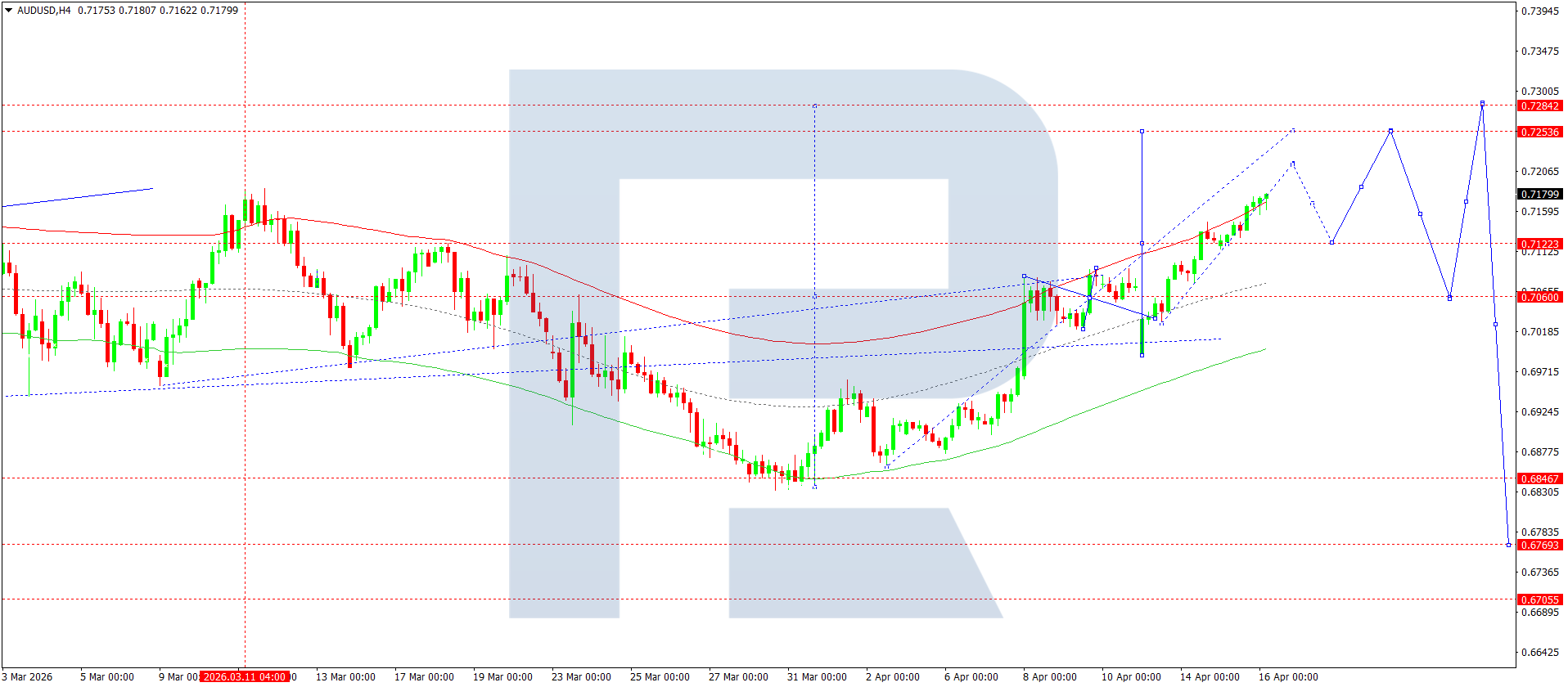Screen dimensions: 1568x687
Task: Select the 31 Mar 00:00 time axis label
Action: click(817, 677)
